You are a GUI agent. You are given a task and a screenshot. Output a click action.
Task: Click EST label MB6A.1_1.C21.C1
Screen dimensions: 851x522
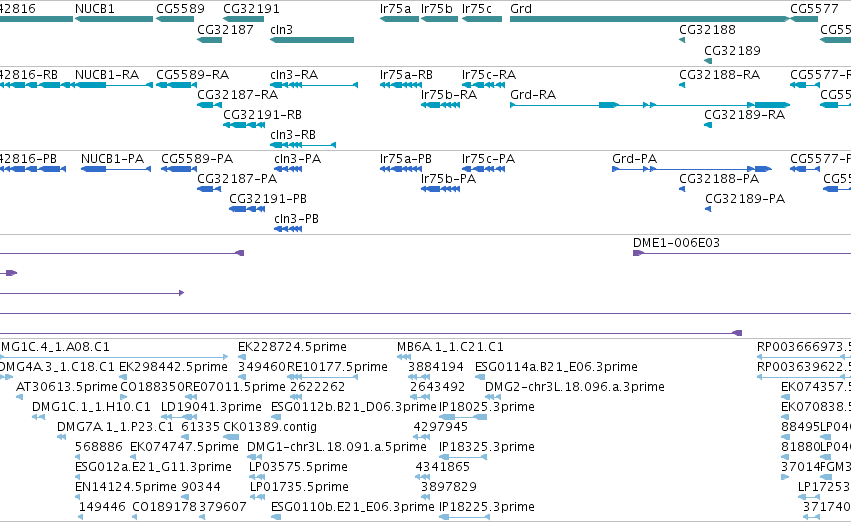[x=450, y=347]
